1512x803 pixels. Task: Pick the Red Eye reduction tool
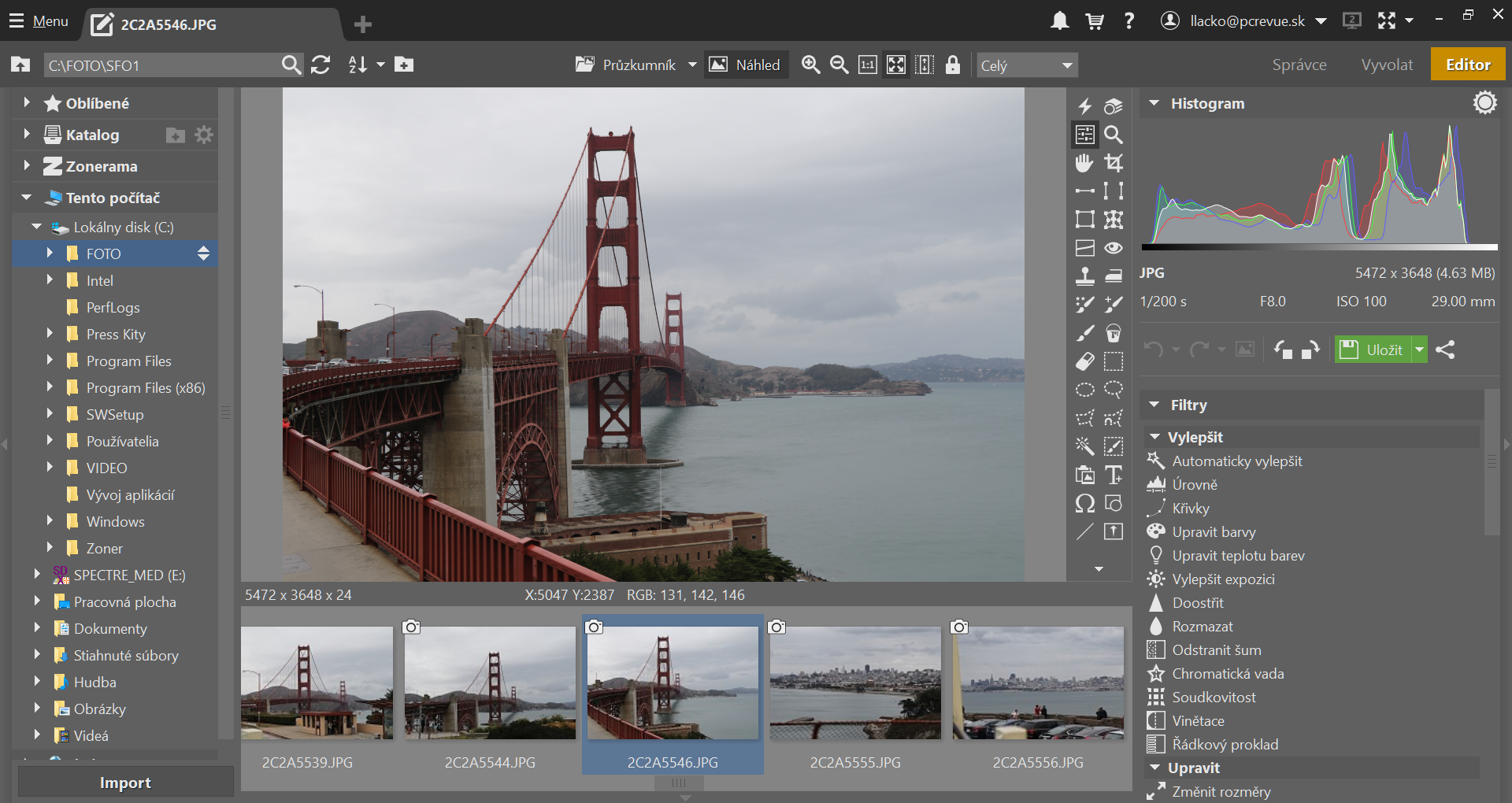(1114, 248)
